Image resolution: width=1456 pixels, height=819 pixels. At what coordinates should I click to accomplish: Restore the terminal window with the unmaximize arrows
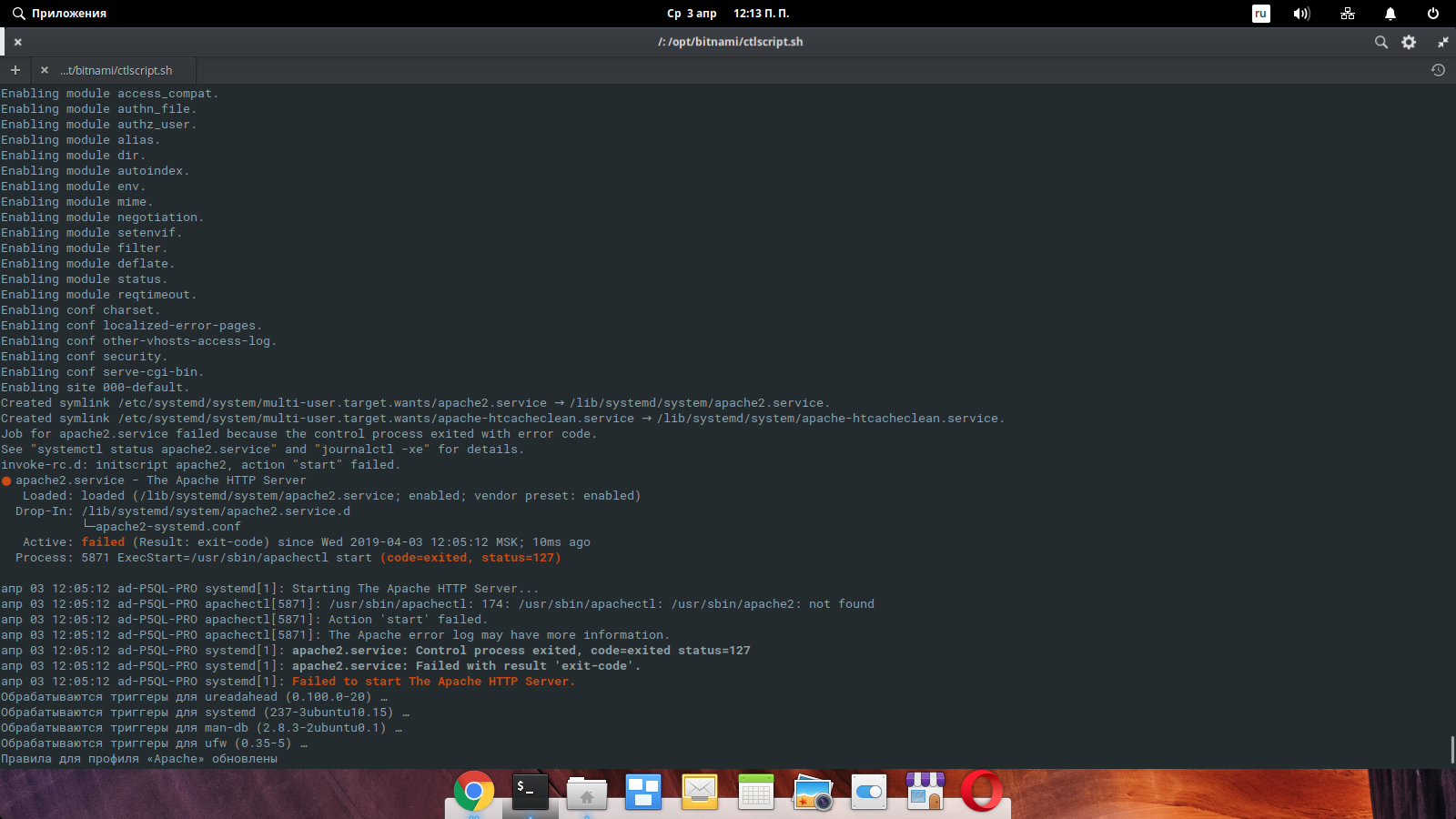pyautogui.click(x=1442, y=42)
